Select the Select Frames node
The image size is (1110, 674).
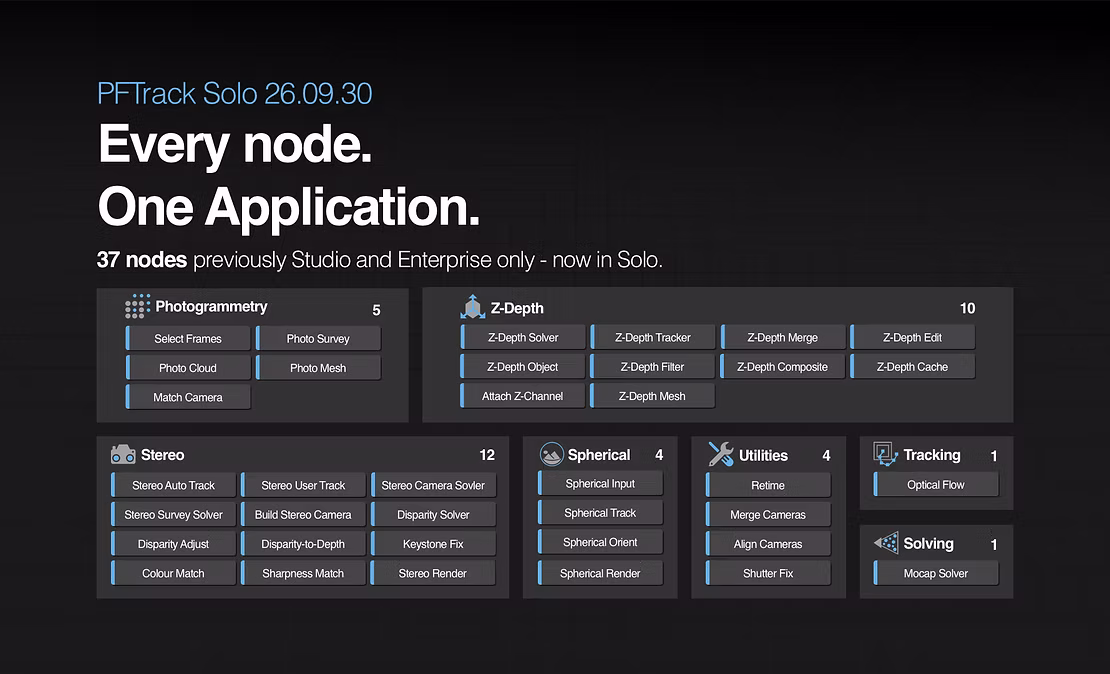pyautogui.click(x=188, y=338)
